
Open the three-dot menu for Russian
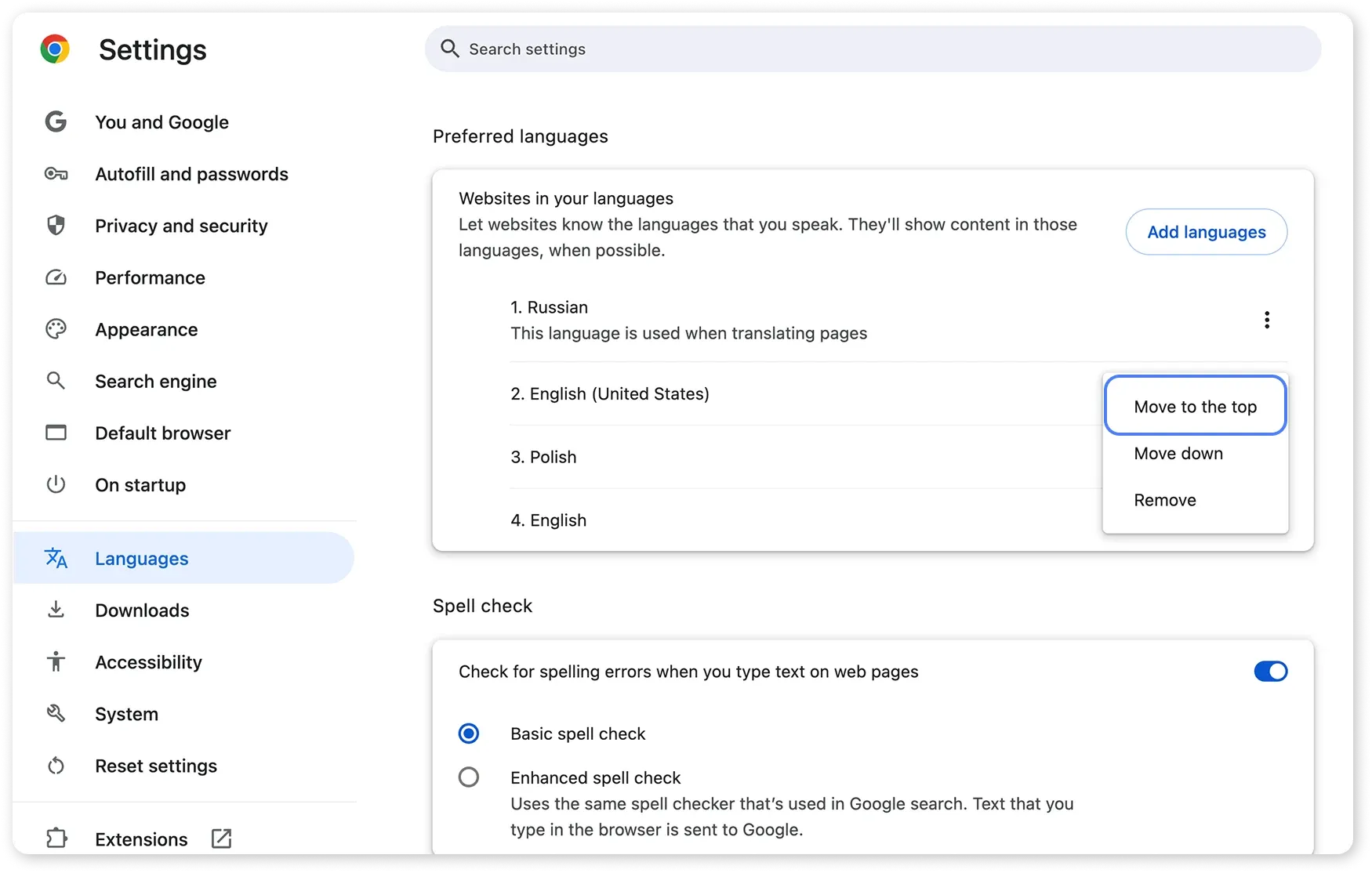(1266, 320)
